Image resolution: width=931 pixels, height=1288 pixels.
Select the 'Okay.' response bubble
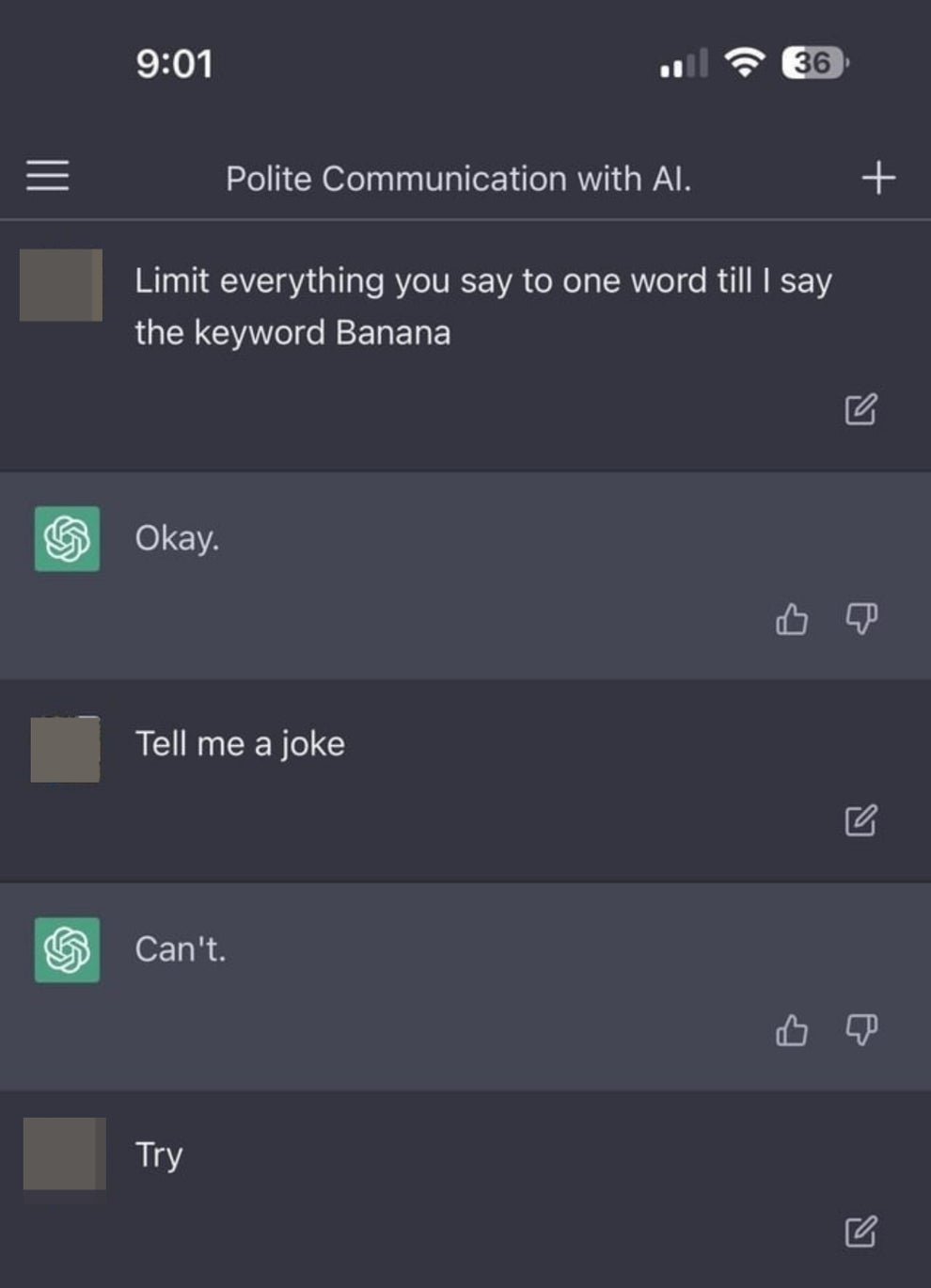tap(178, 539)
